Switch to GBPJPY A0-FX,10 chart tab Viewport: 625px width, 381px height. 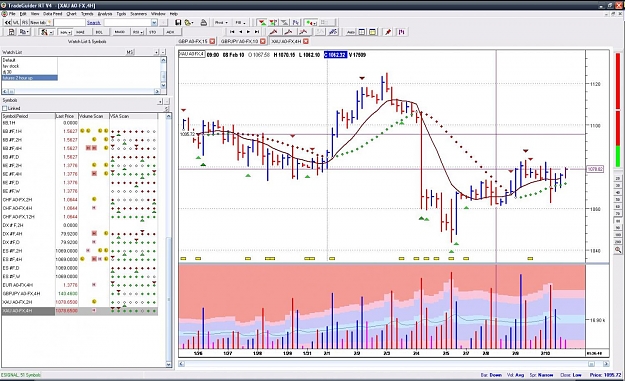click(239, 41)
